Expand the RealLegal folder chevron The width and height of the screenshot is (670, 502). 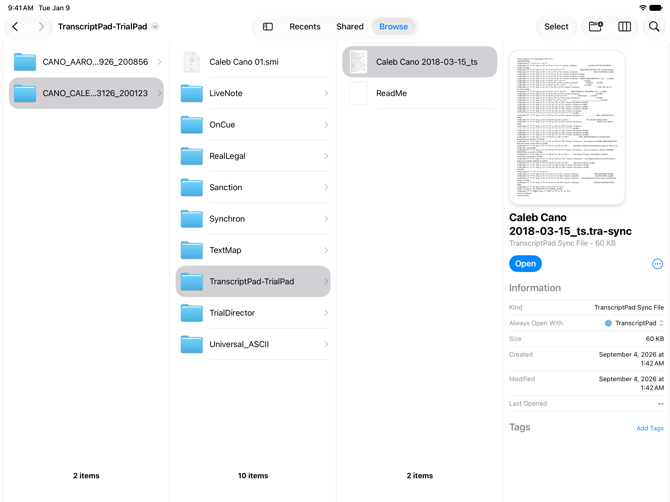(326, 156)
